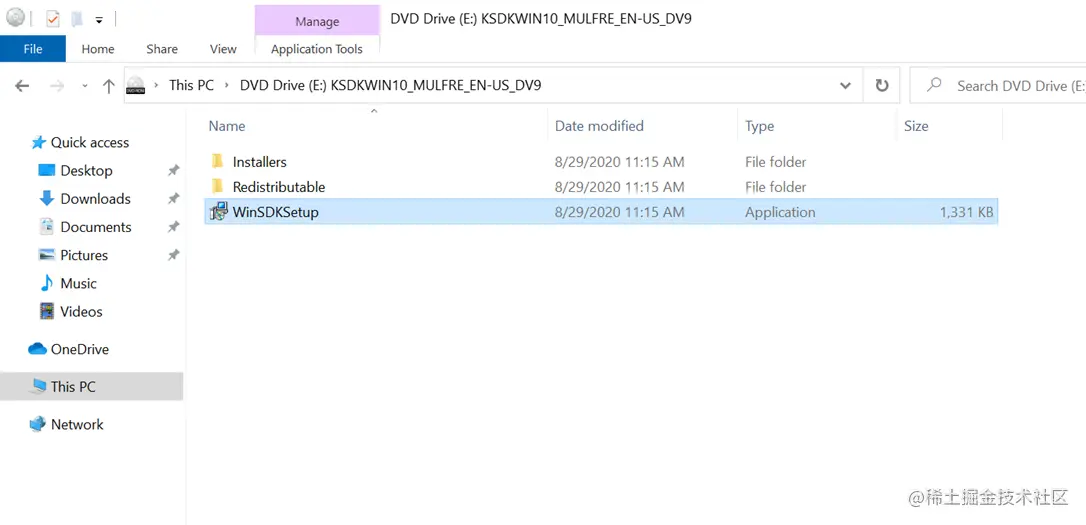Click the This PC computer icon
Image resolution: width=1086 pixels, height=525 pixels.
[x=37, y=386]
